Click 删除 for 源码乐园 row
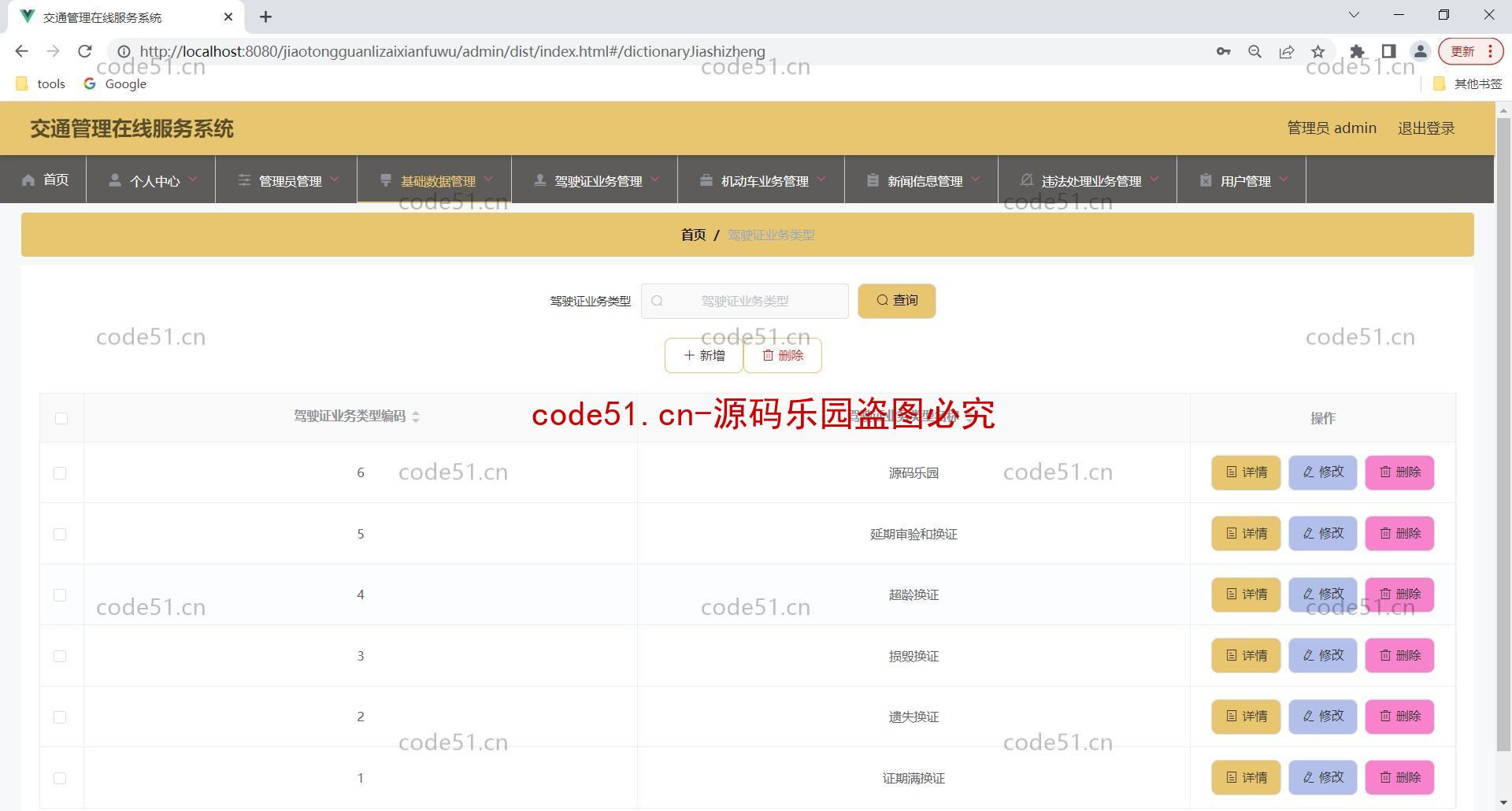The height and width of the screenshot is (811, 1512). 1399,472
